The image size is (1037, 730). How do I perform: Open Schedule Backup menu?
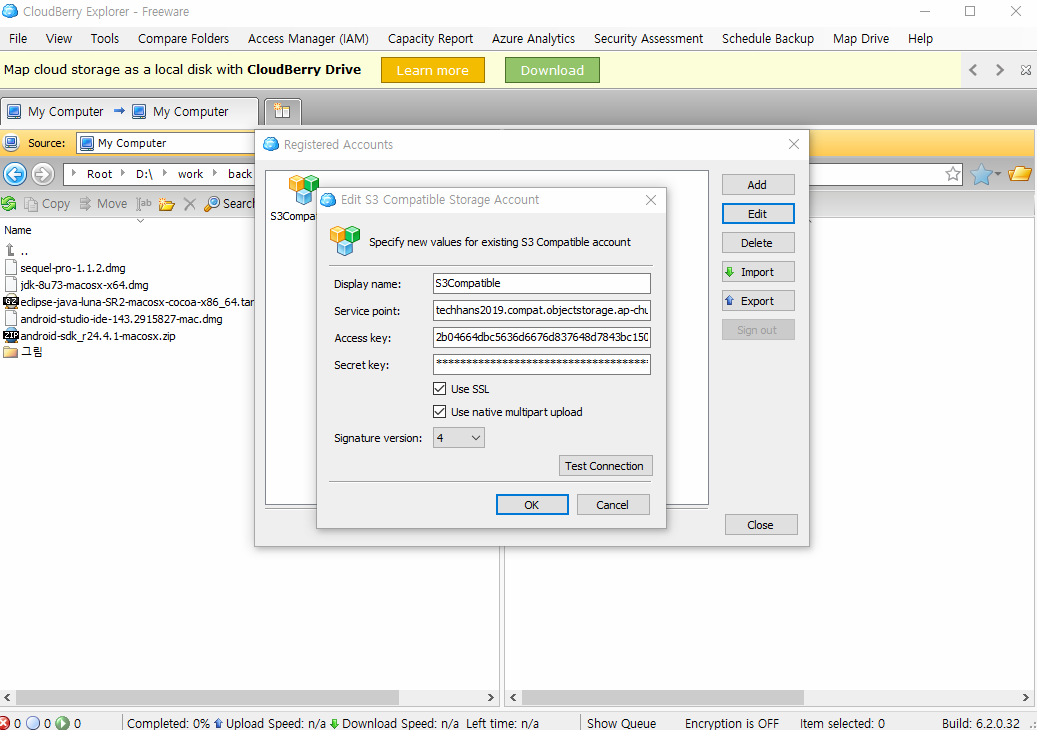tap(768, 38)
